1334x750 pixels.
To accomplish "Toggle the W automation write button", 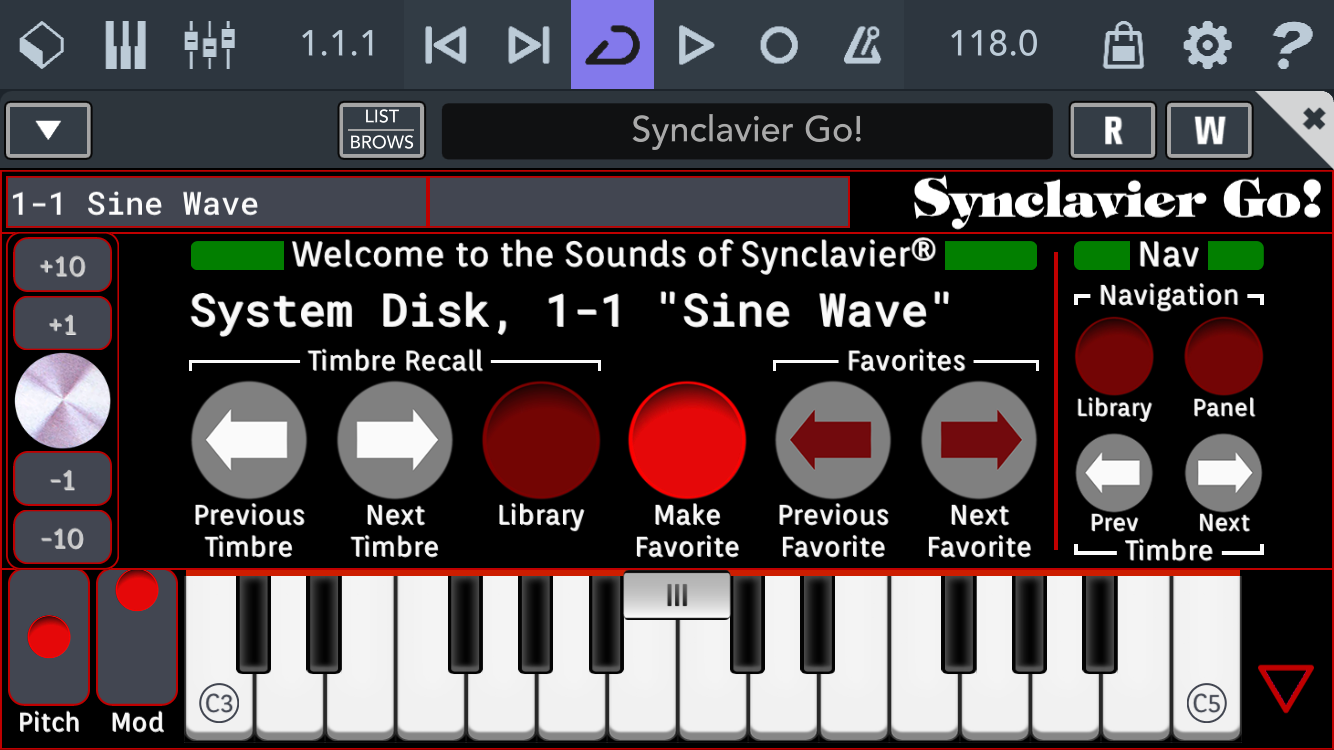I will pos(1209,131).
